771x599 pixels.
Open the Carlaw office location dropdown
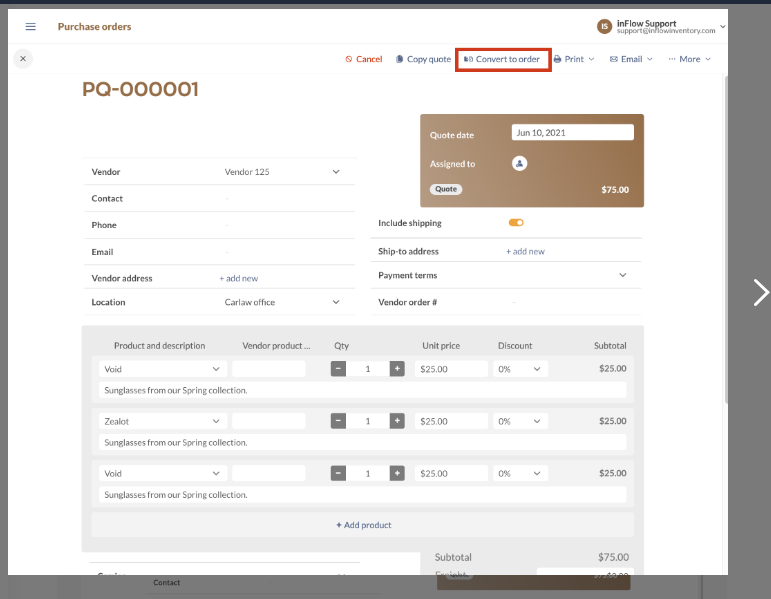pyautogui.click(x=336, y=302)
